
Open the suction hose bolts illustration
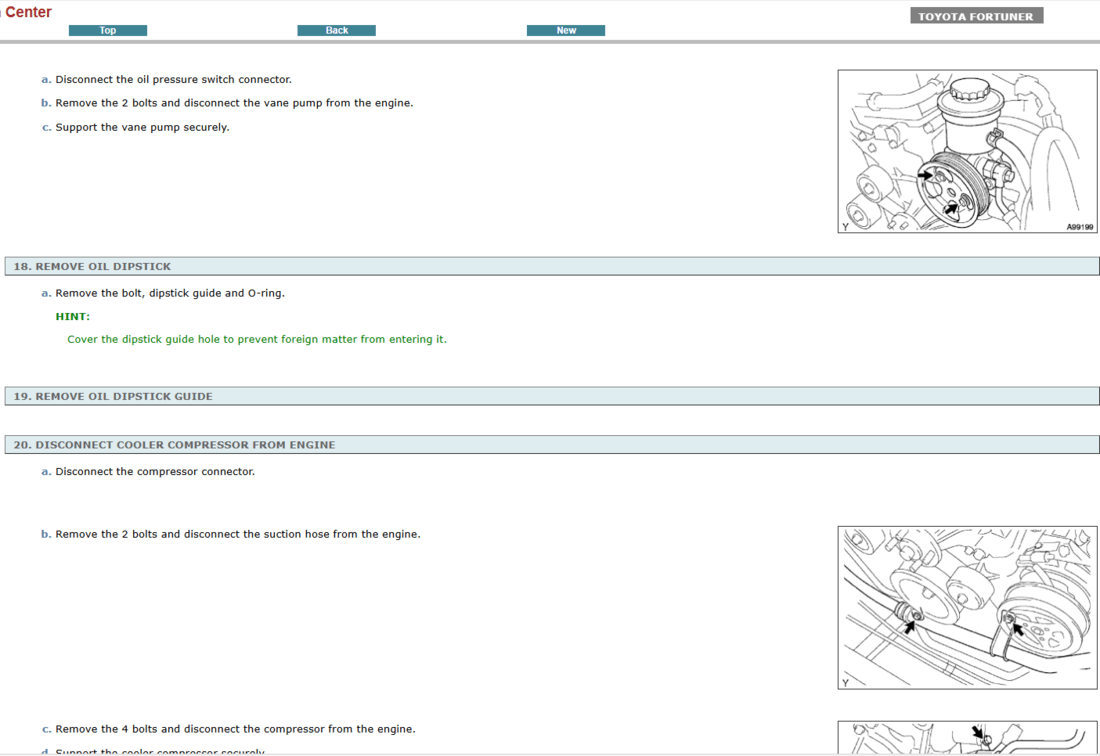click(967, 607)
